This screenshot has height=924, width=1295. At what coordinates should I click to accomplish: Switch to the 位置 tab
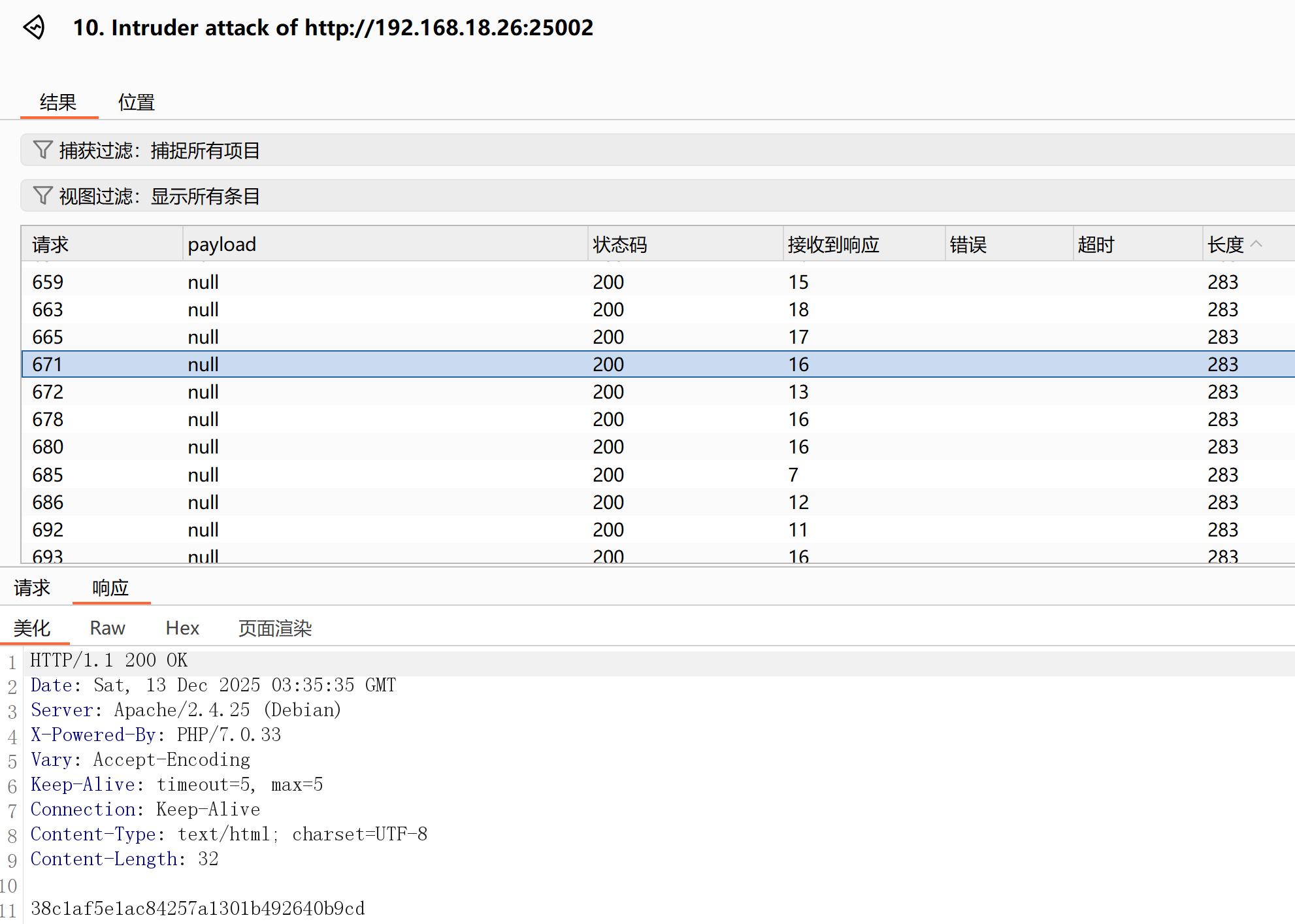[x=136, y=103]
